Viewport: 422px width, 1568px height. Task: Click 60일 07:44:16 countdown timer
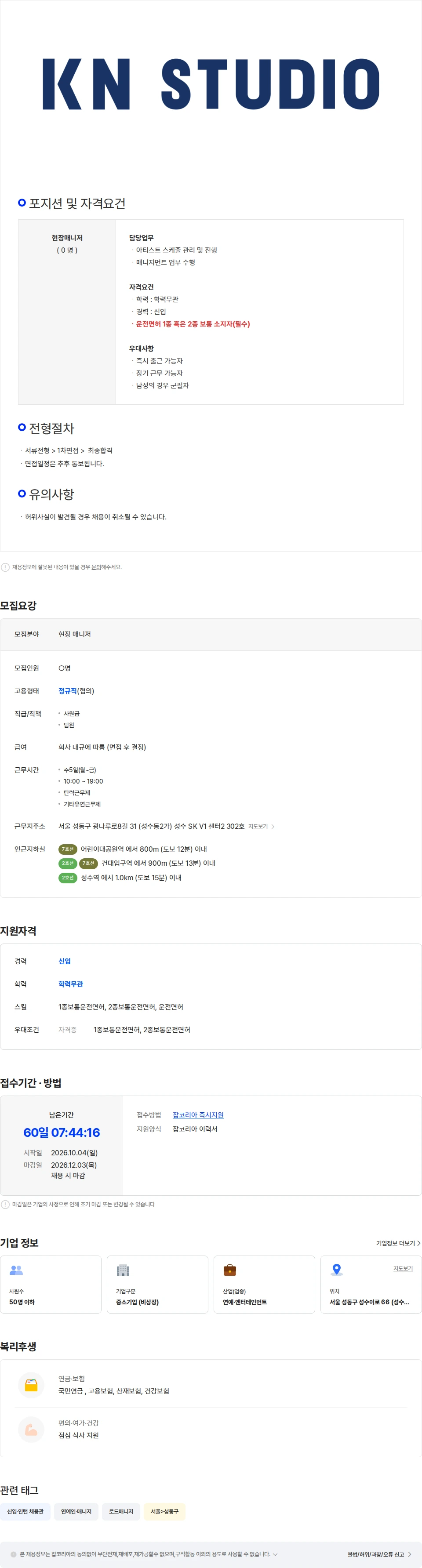(62, 1132)
